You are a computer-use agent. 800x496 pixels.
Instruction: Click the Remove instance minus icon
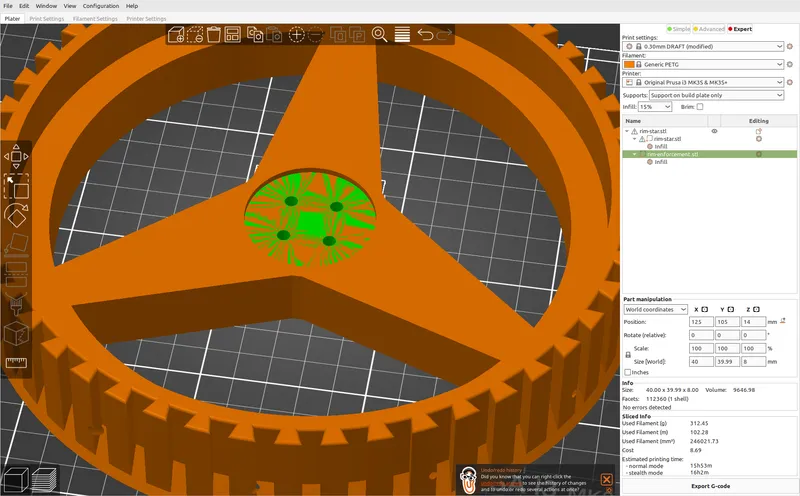coord(315,35)
